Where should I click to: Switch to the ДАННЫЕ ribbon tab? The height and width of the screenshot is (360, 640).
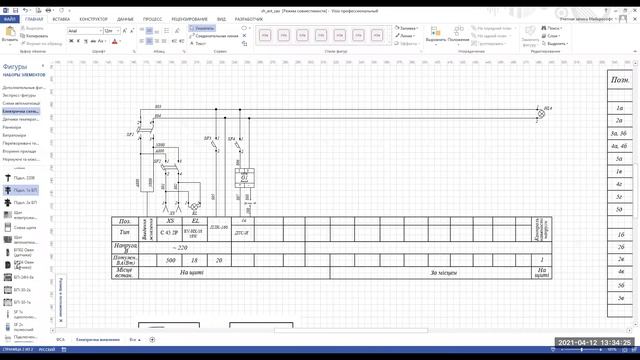tap(125, 19)
